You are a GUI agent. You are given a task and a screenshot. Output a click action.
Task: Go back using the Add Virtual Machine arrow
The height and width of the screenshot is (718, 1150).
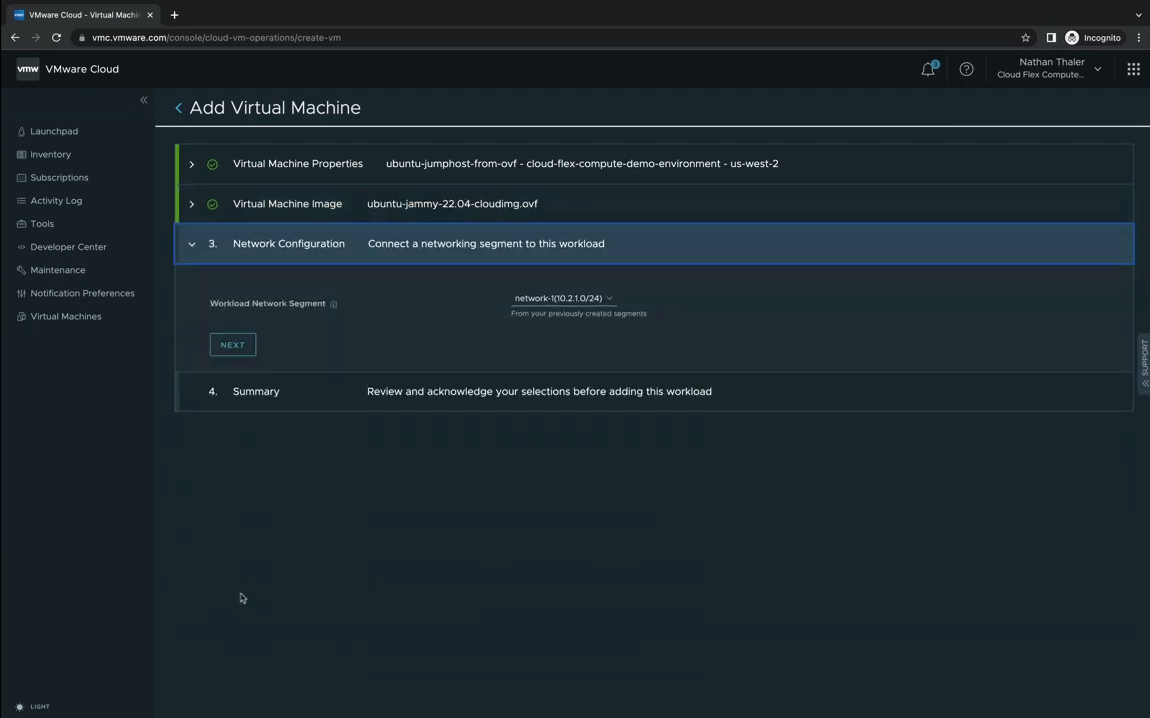tap(178, 108)
